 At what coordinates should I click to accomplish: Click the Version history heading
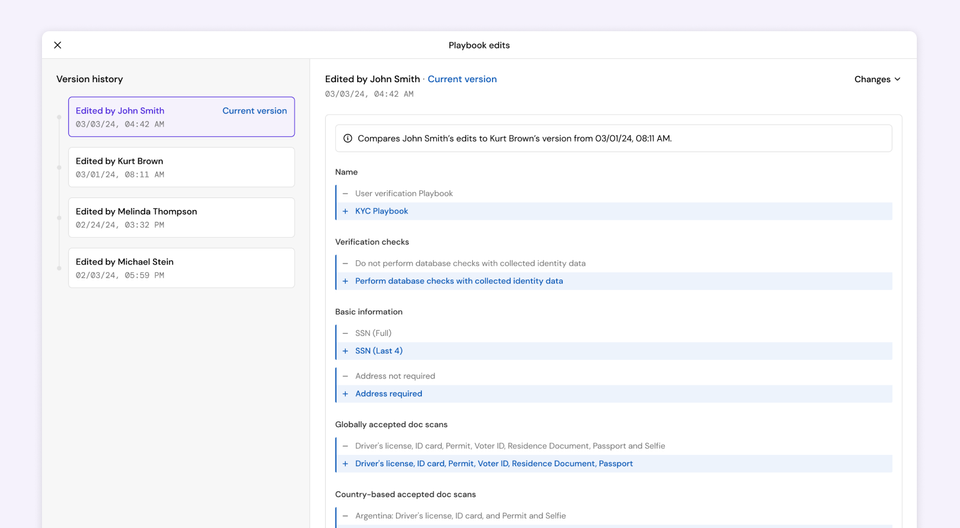coord(90,79)
